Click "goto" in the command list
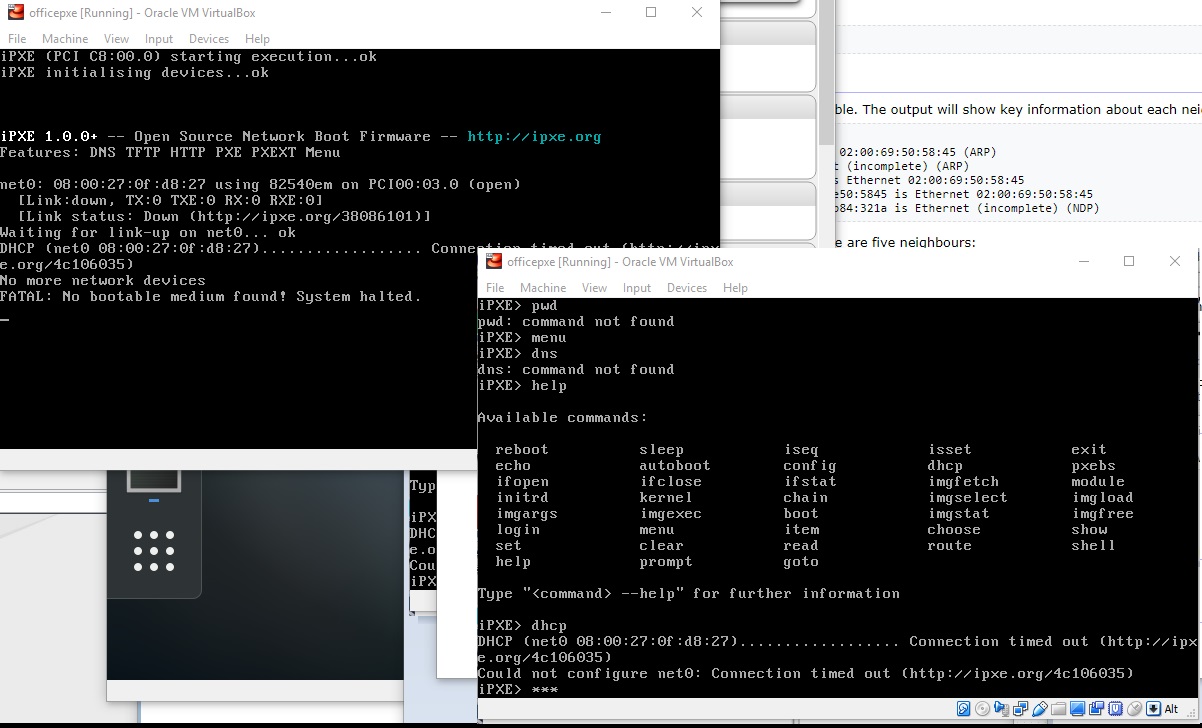Image resolution: width=1202 pixels, height=728 pixels. (x=801, y=562)
